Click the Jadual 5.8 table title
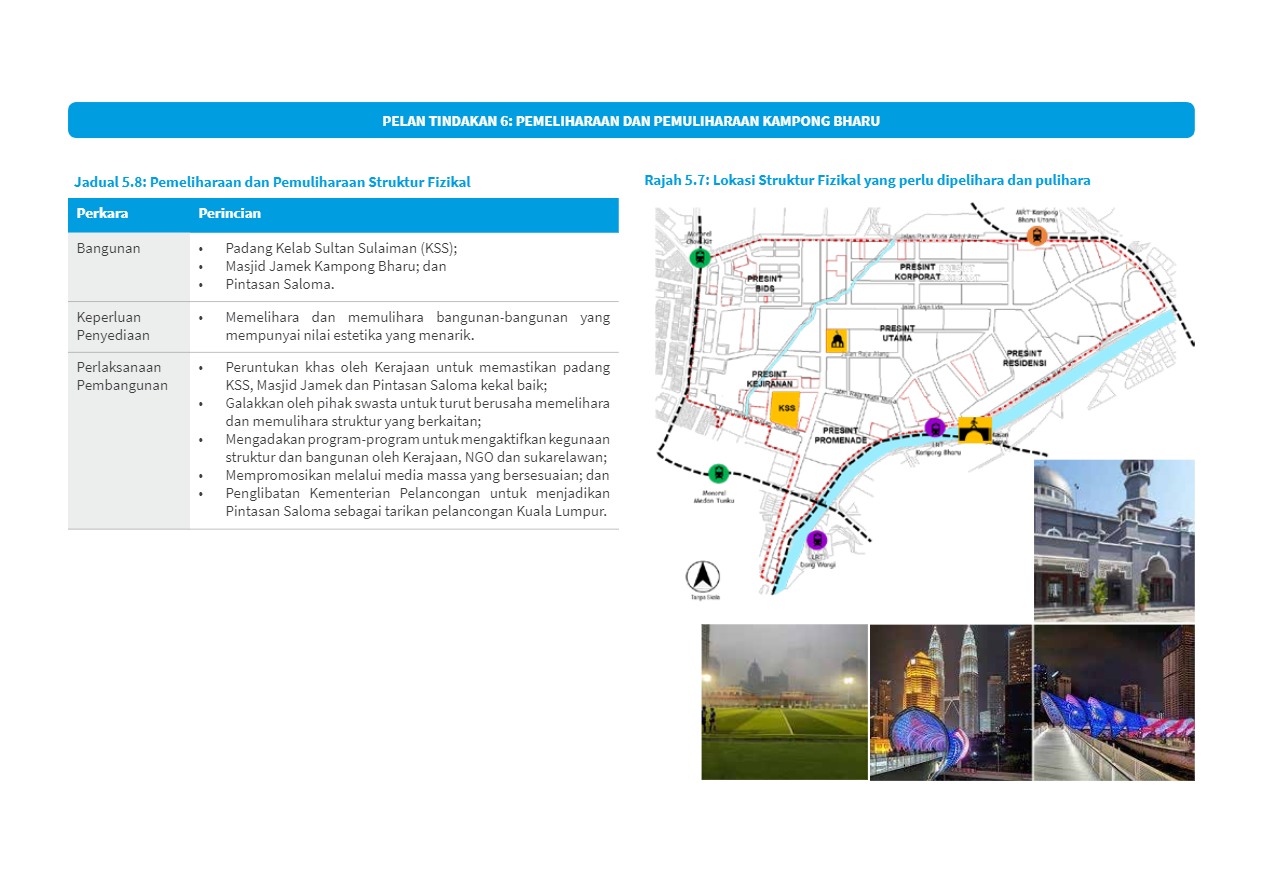The width and height of the screenshot is (1262, 892). tap(272, 182)
